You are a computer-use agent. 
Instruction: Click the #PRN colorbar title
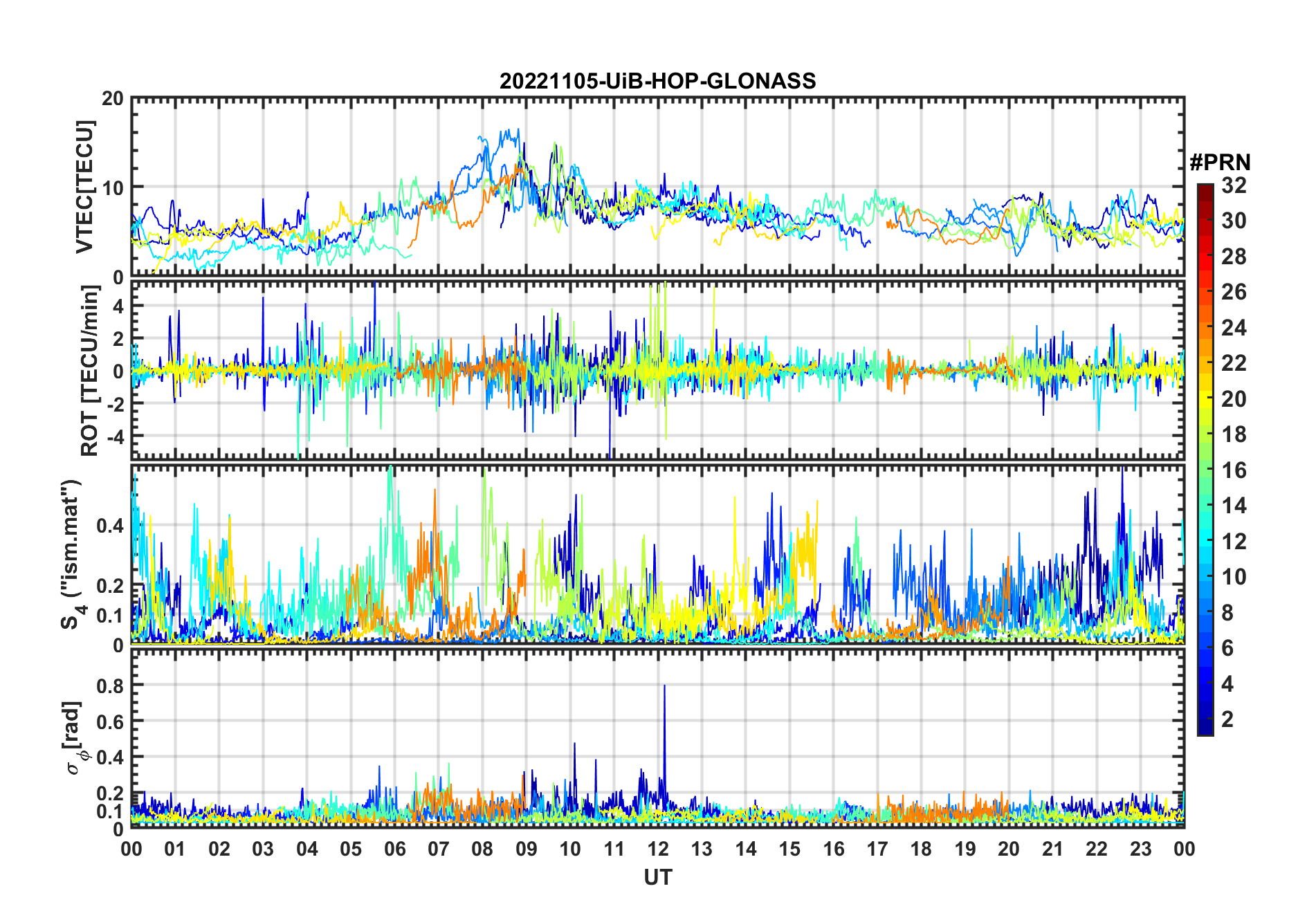pyautogui.click(x=1221, y=163)
